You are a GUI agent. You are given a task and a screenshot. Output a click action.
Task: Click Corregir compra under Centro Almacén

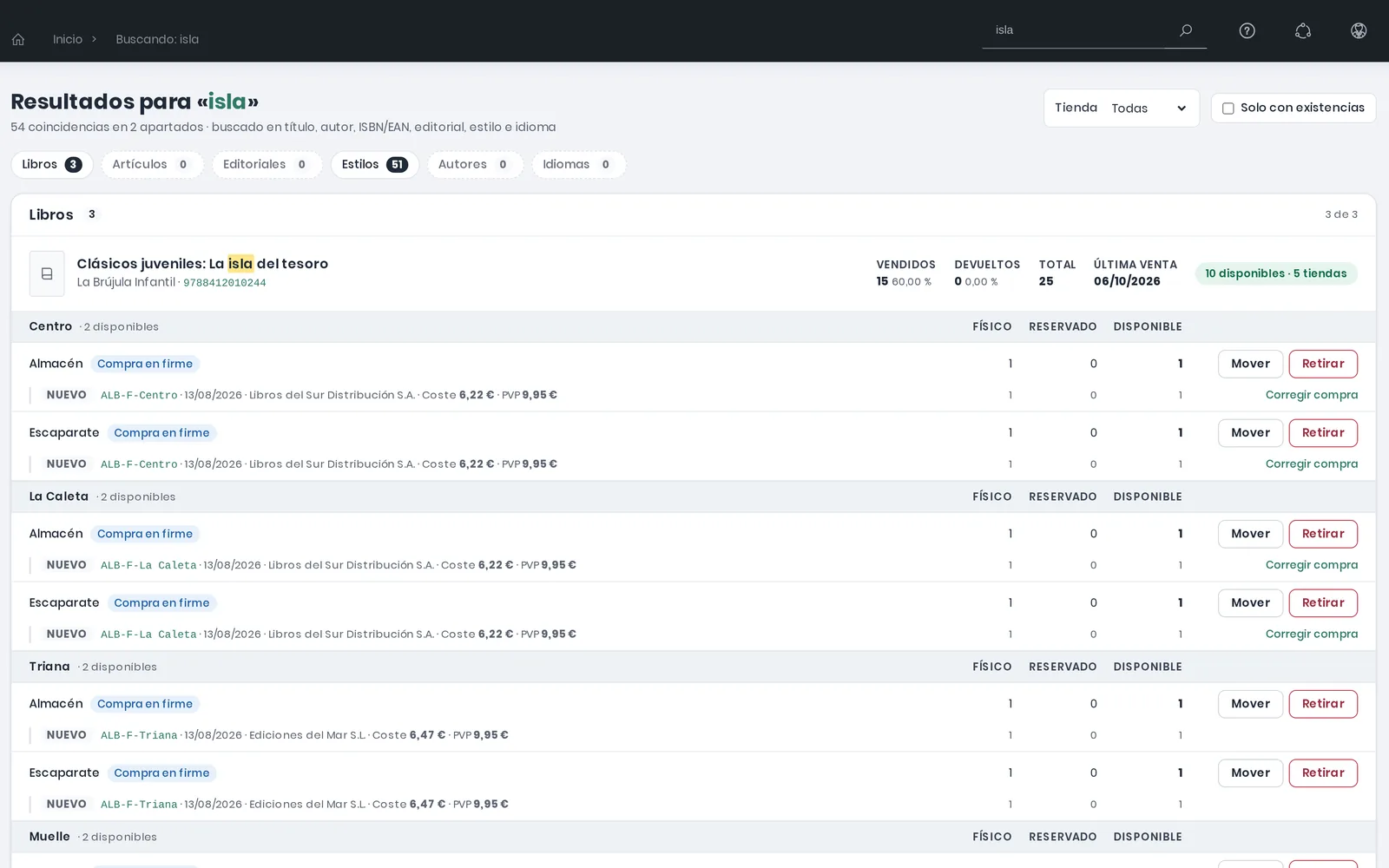coord(1312,395)
